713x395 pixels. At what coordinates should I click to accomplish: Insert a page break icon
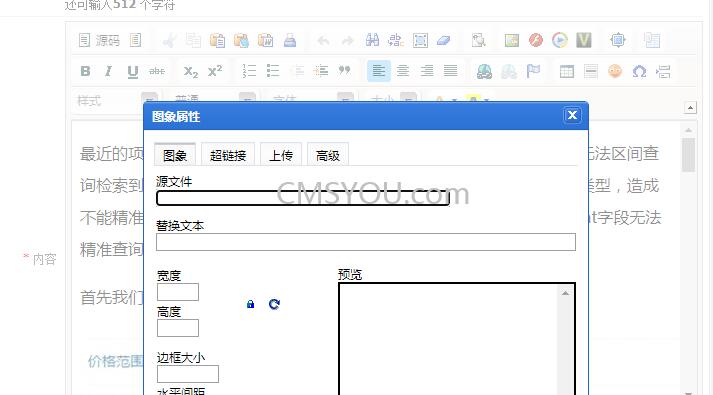tap(663, 71)
